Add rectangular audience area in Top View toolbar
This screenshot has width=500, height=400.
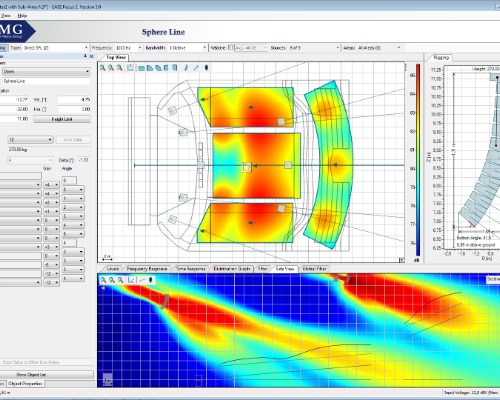[x=141, y=68]
